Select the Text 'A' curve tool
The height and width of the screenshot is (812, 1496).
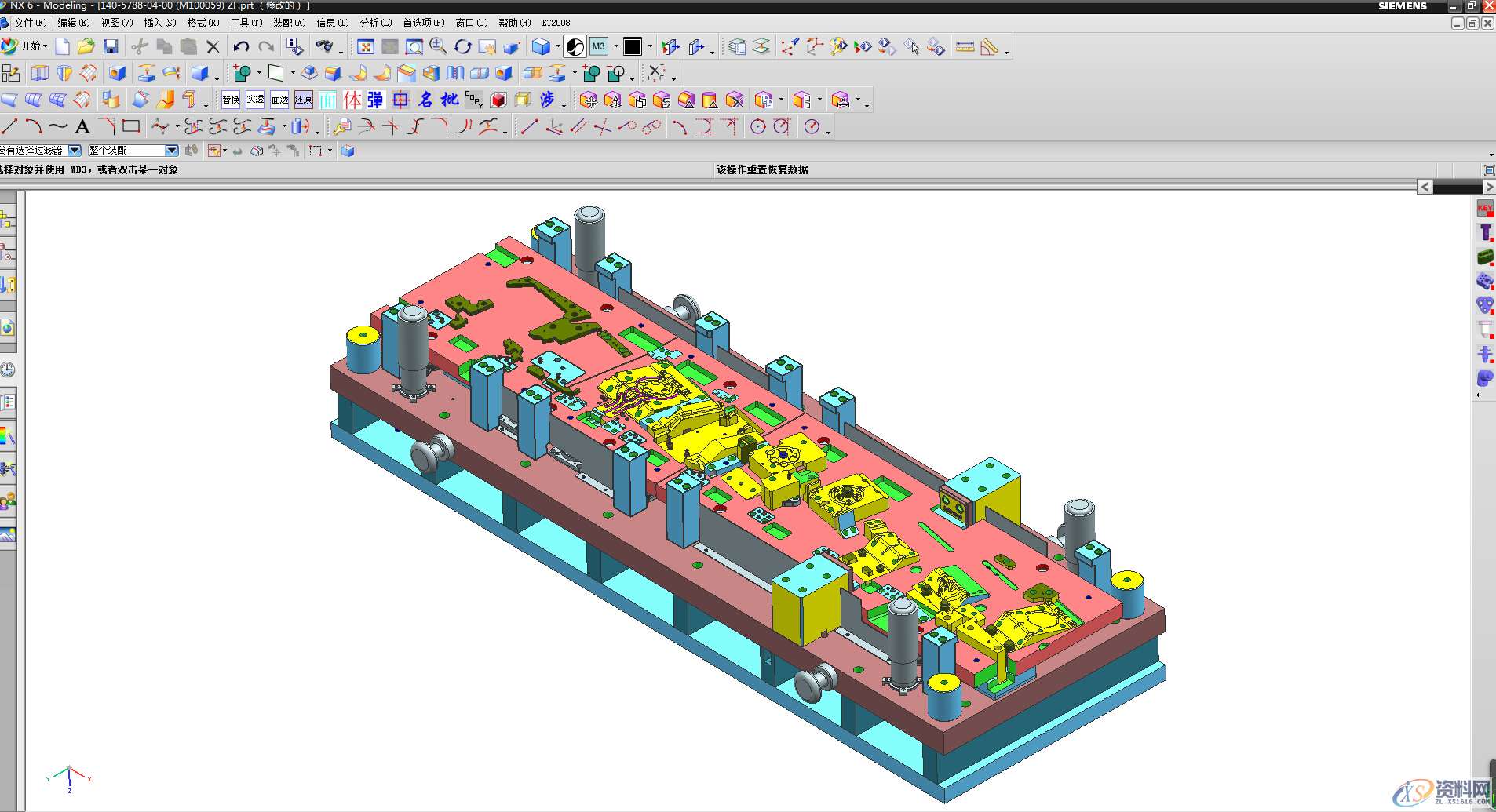82,126
